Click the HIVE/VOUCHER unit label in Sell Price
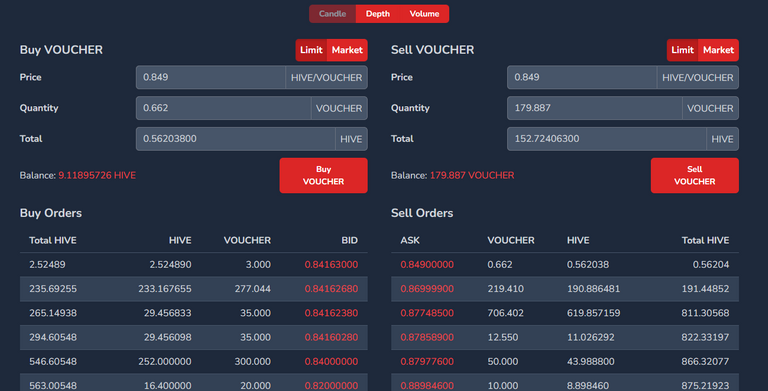The image size is (768, 391). [x=698, y=77]
